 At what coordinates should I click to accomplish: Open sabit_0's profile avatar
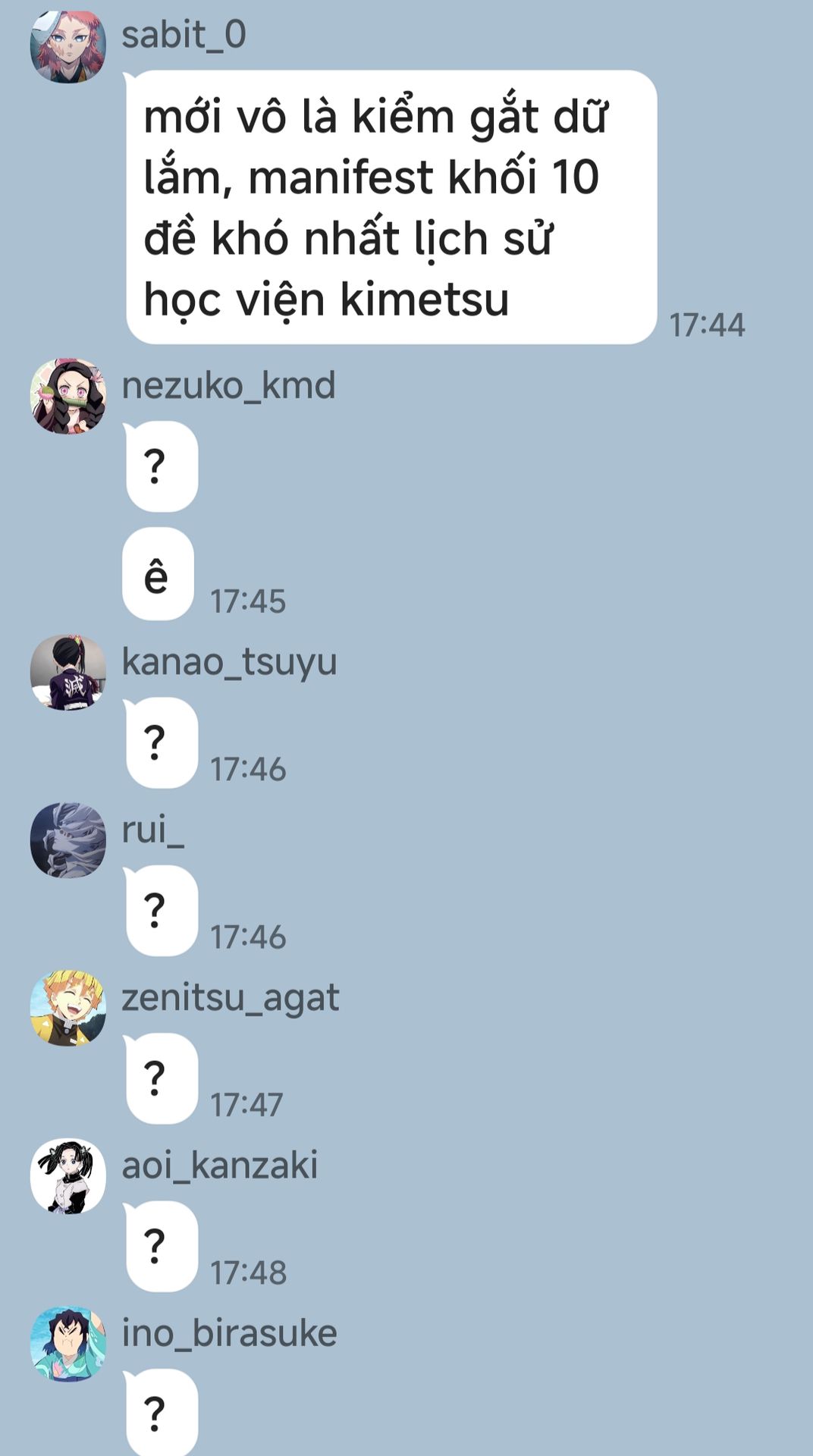(68, 45)
